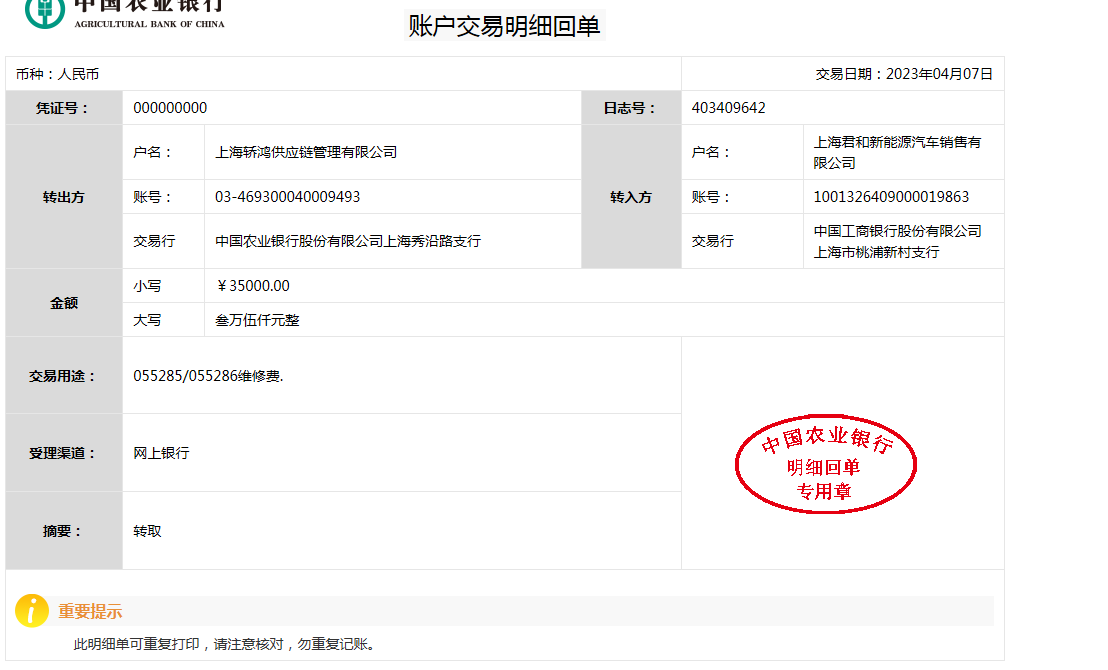This screenshot has width=1108, height=670.
Task: Click payer bank 中国农业银行上海秀沿路支行
Action: [x=348, y=241]
